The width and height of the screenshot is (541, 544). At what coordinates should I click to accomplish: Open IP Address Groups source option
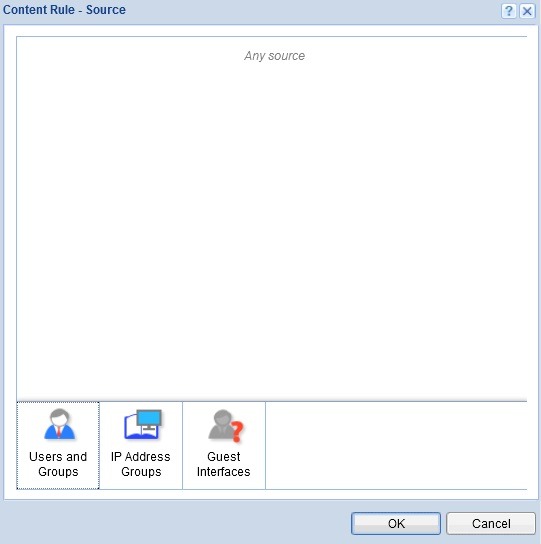coord(141,445)
